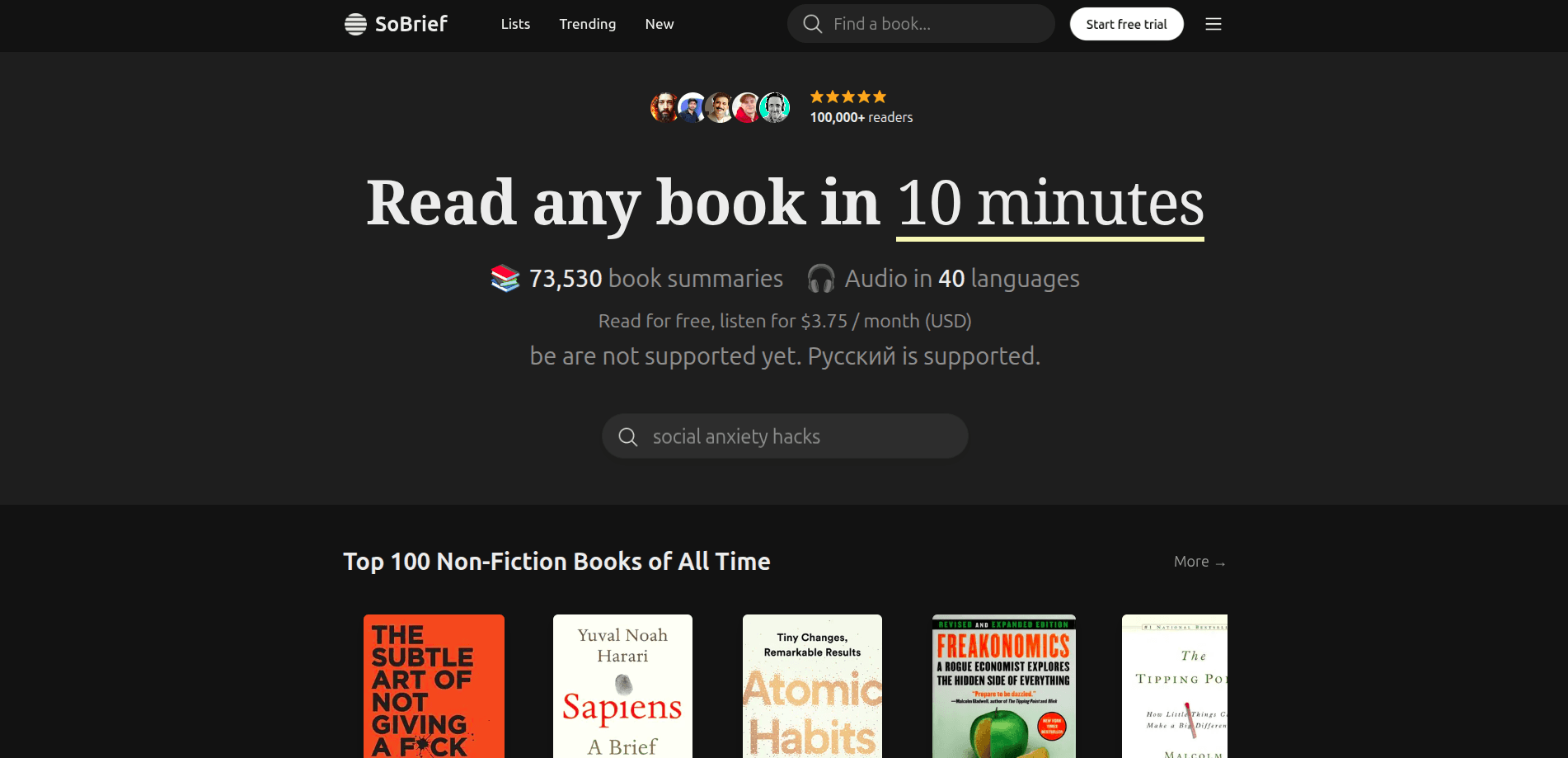
Task: Click the Русский is supported text
Action: [x=924, y=356]
